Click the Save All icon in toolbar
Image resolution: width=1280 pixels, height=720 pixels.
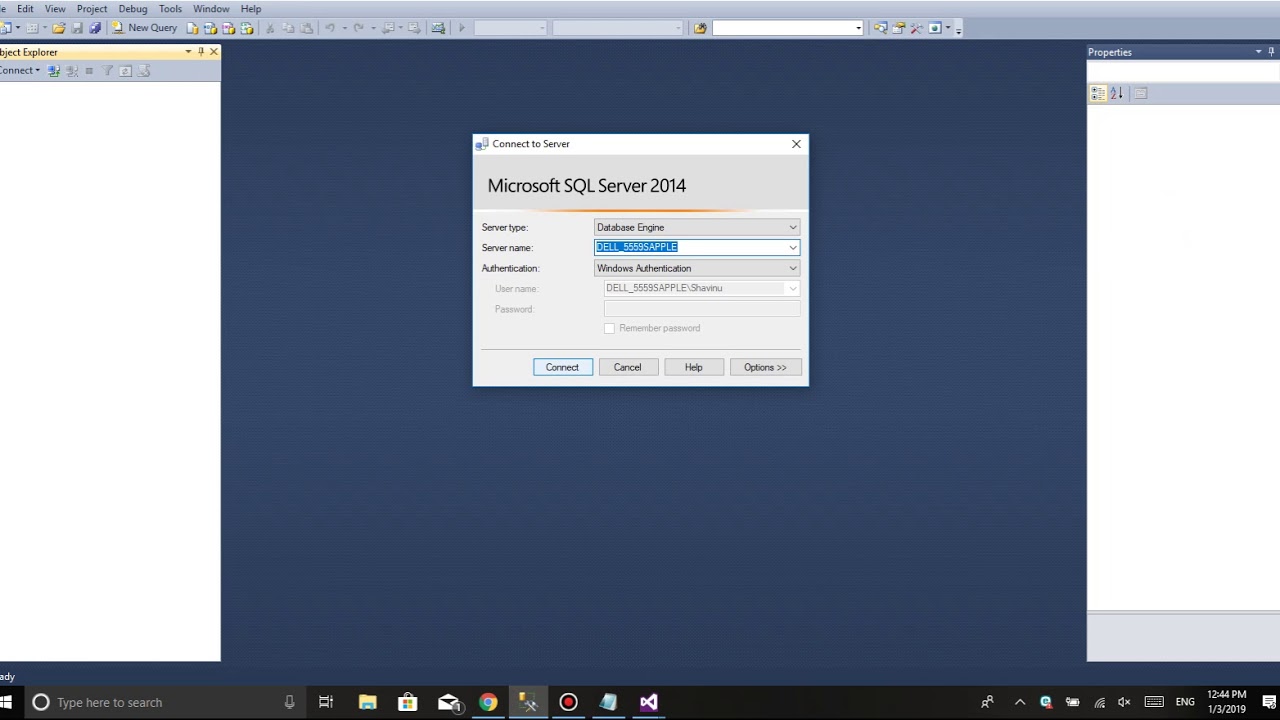[x=95, y=28]
